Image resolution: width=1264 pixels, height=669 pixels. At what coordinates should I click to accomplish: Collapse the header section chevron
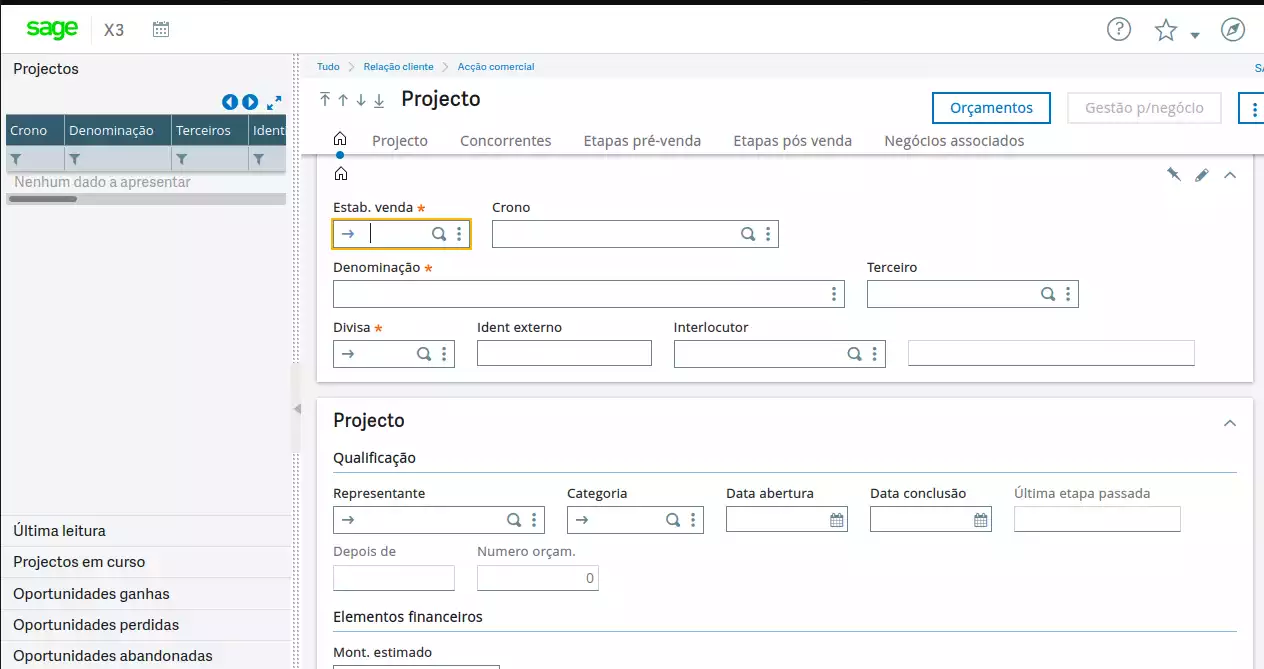[1230, 175]
